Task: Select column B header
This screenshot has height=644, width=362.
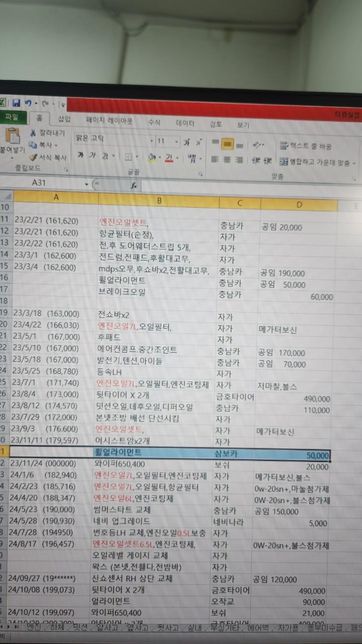Action: (x=159, y=200)
